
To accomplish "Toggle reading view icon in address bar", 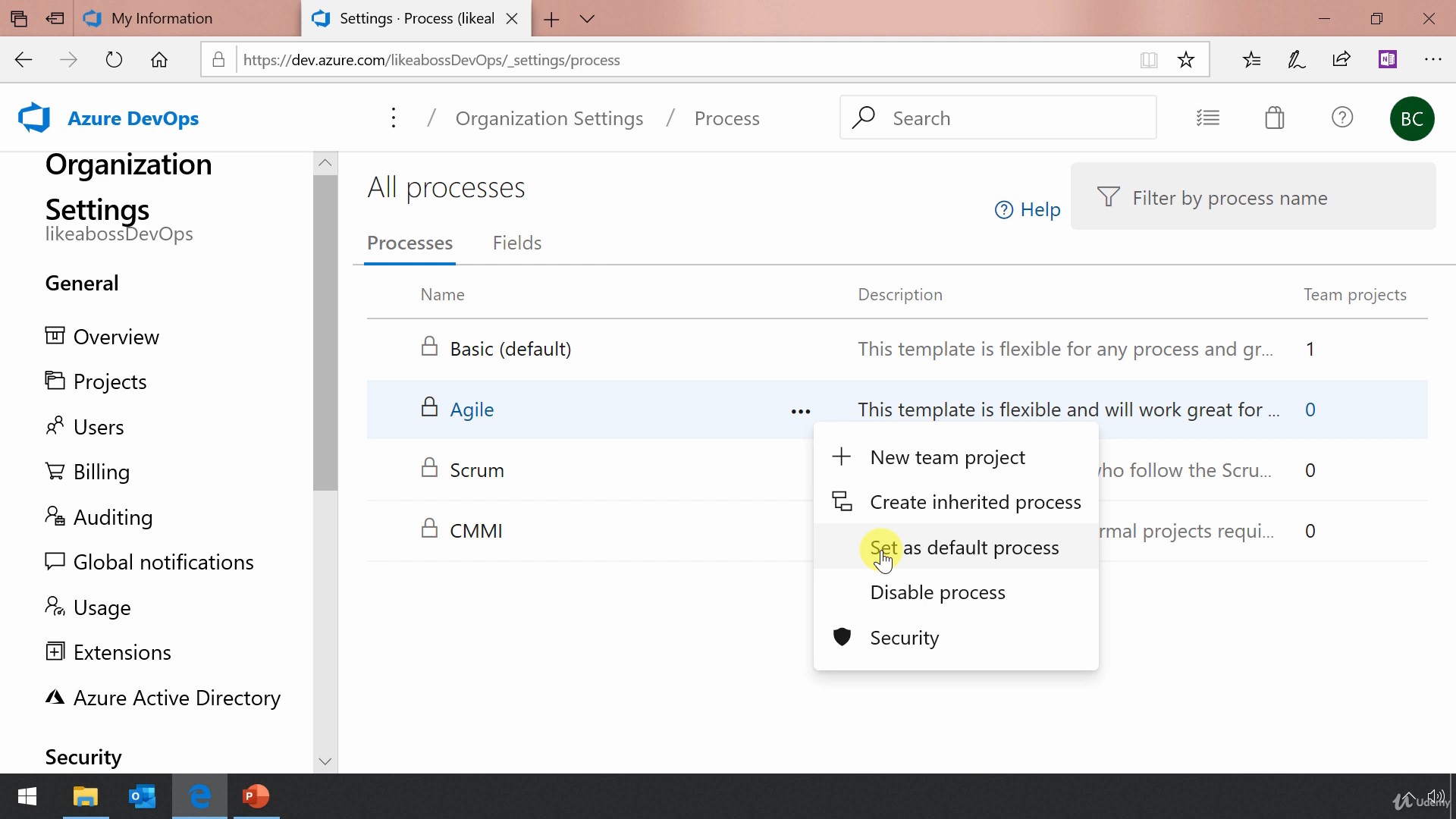I will click(x=1149, y=60).
